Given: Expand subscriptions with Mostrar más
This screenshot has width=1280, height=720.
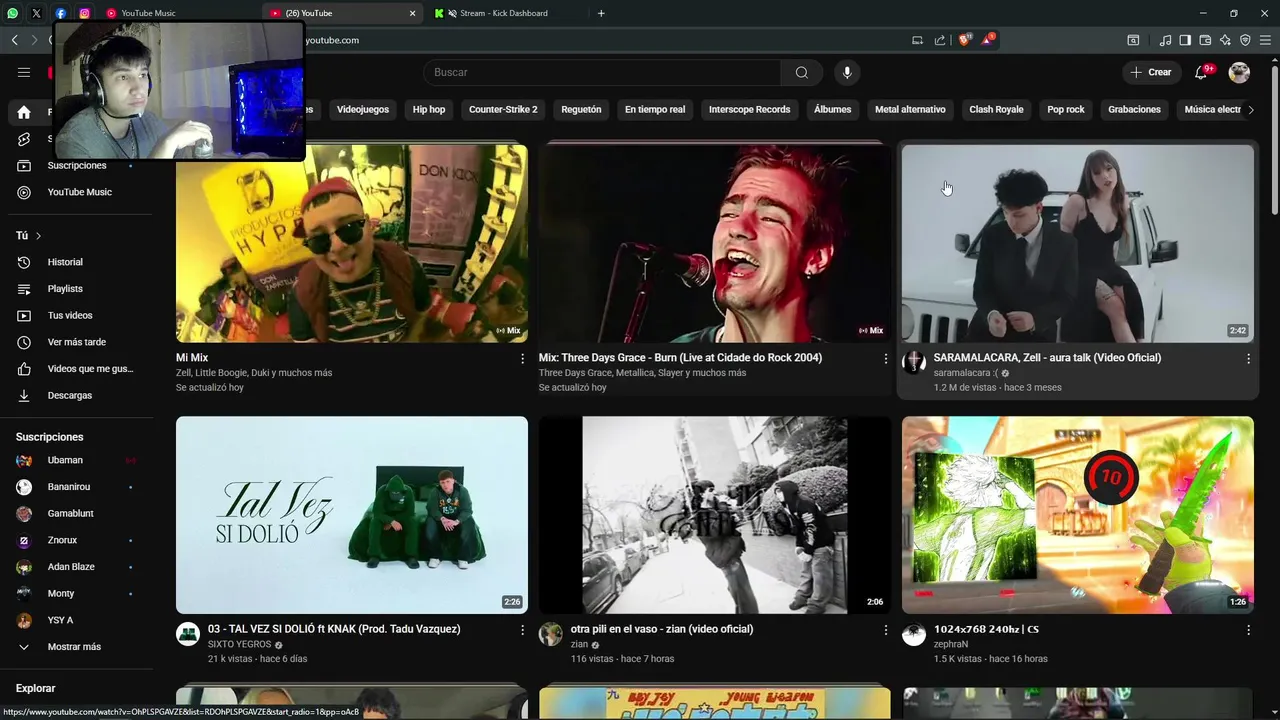Looking at the screenshot, I should point(74,647).
